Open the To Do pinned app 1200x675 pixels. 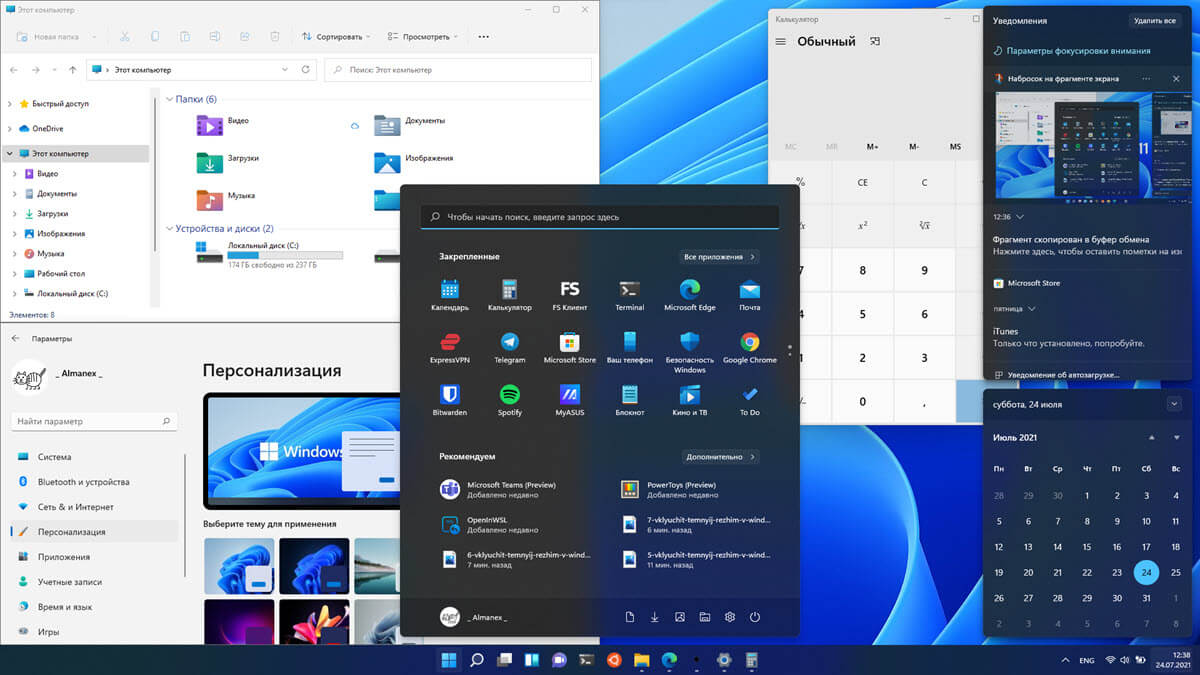(750, 400)
